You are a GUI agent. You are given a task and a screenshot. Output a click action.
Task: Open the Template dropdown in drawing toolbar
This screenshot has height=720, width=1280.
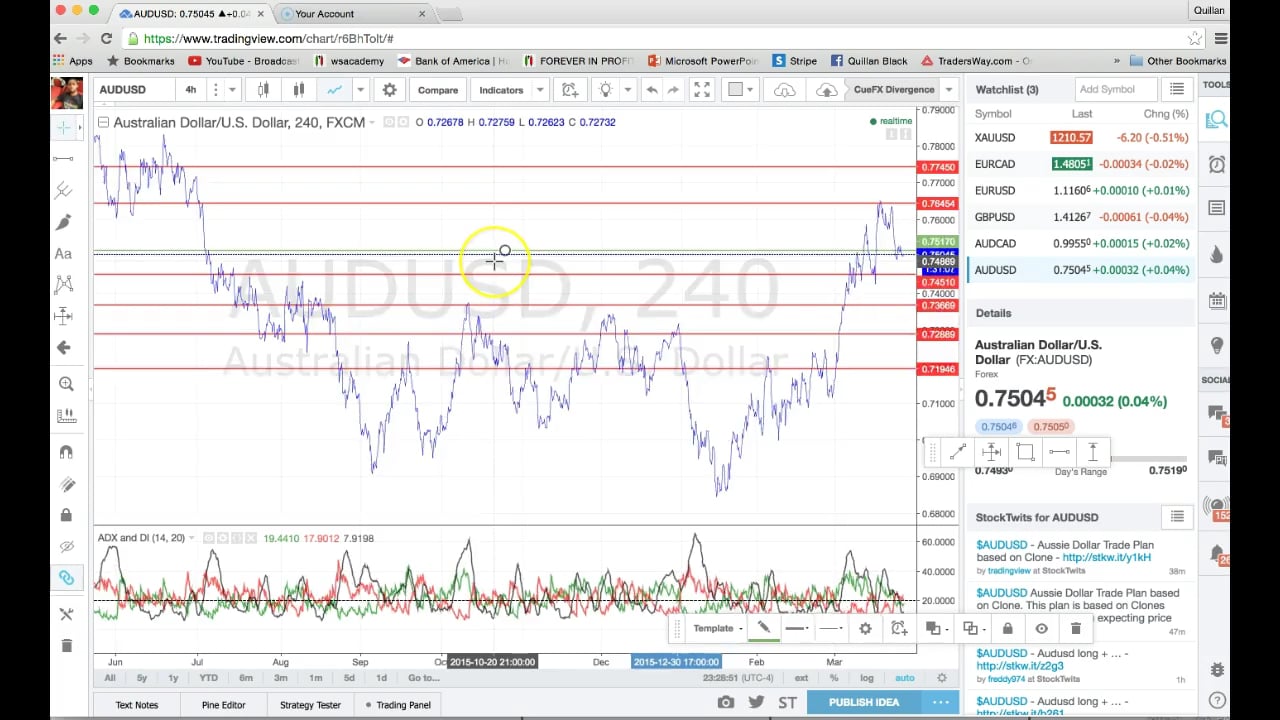click(x=718, y=628)
